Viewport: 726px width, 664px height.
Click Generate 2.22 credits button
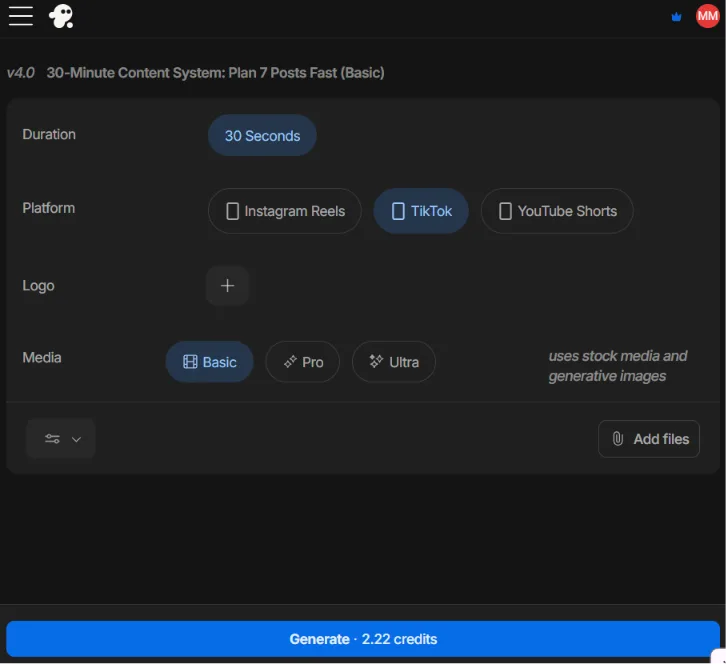(363, 639)
